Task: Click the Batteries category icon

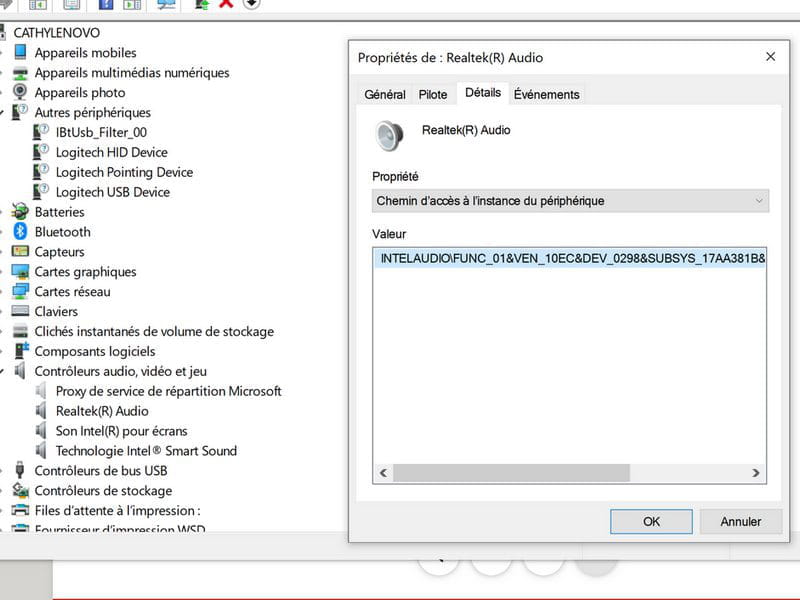Action: (x=20, y=211)
